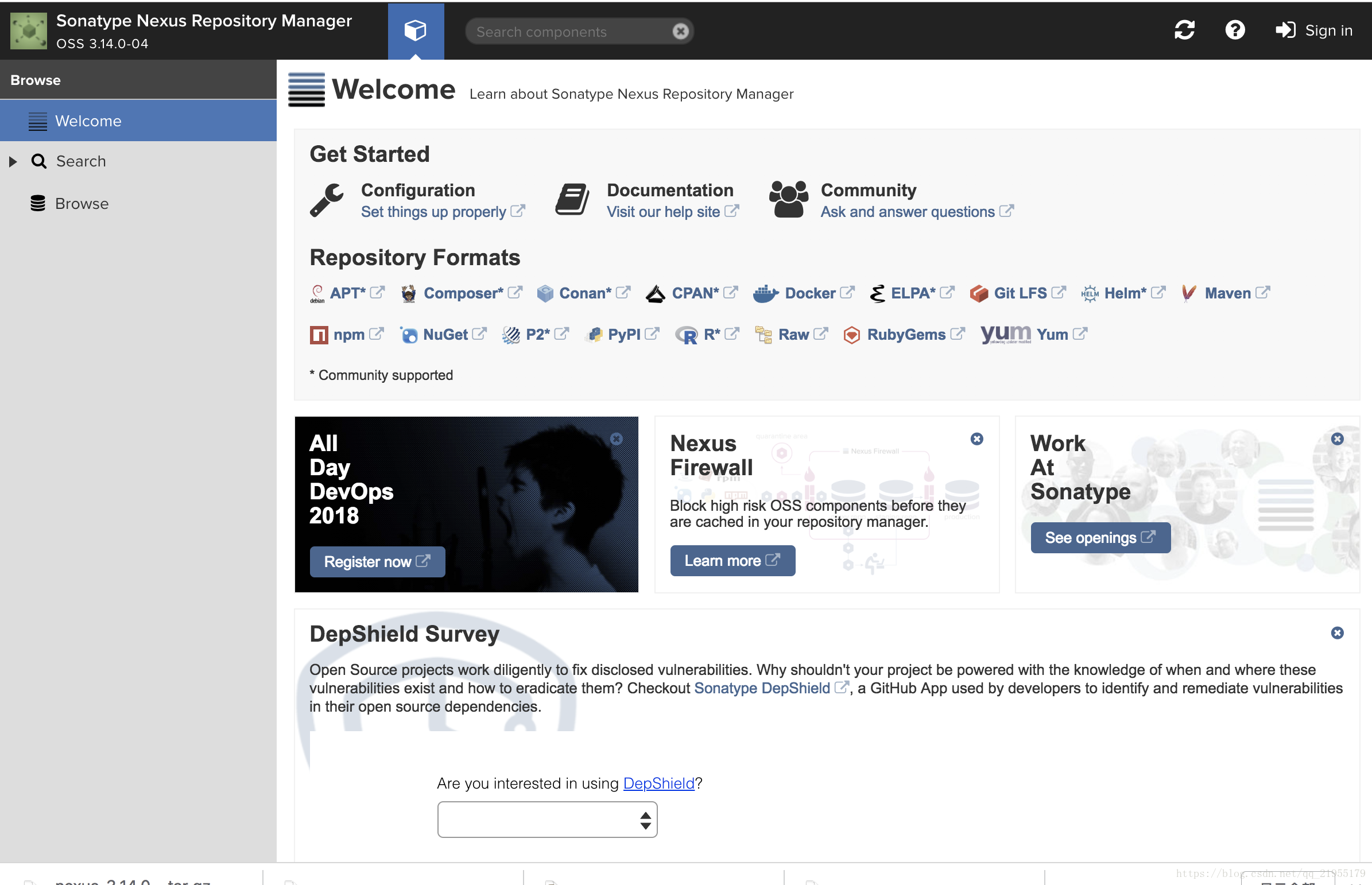The image size is (1372, 885).
Task: Open the Yum format text link
Action: point(1052,335)
